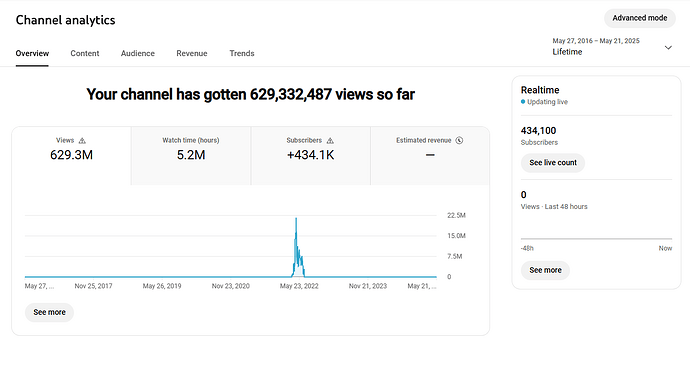Switch to the Content tab
The height and width of the screenshot is (365, 690).
click(x=85, y=53)
